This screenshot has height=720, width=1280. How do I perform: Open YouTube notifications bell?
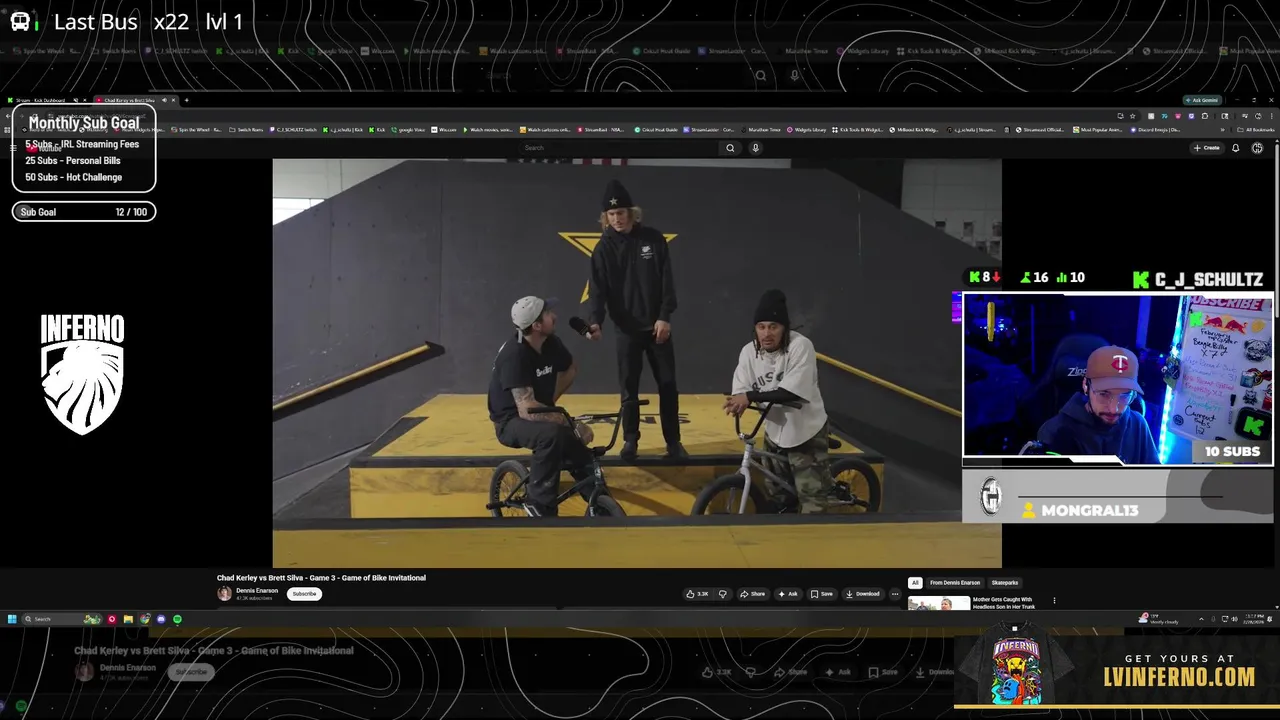point(1236,148)
